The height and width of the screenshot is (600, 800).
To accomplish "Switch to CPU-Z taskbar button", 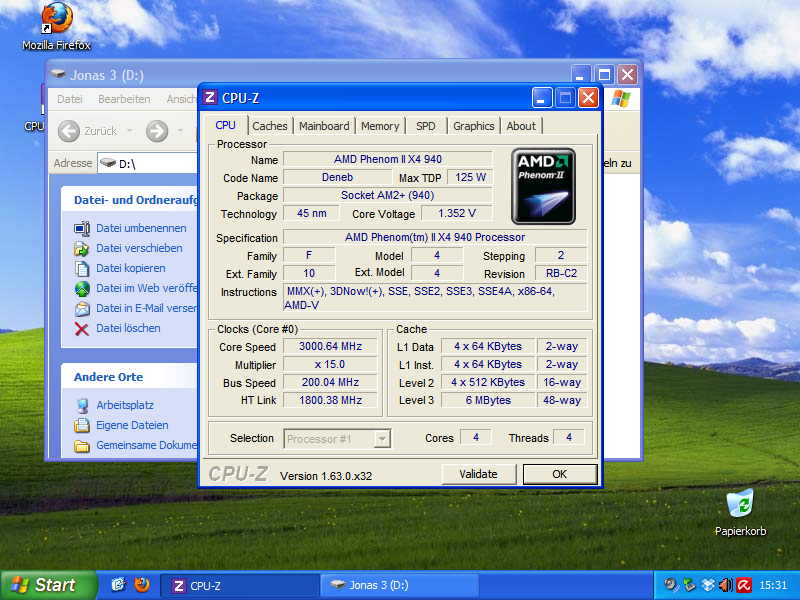I will point(240,585).
